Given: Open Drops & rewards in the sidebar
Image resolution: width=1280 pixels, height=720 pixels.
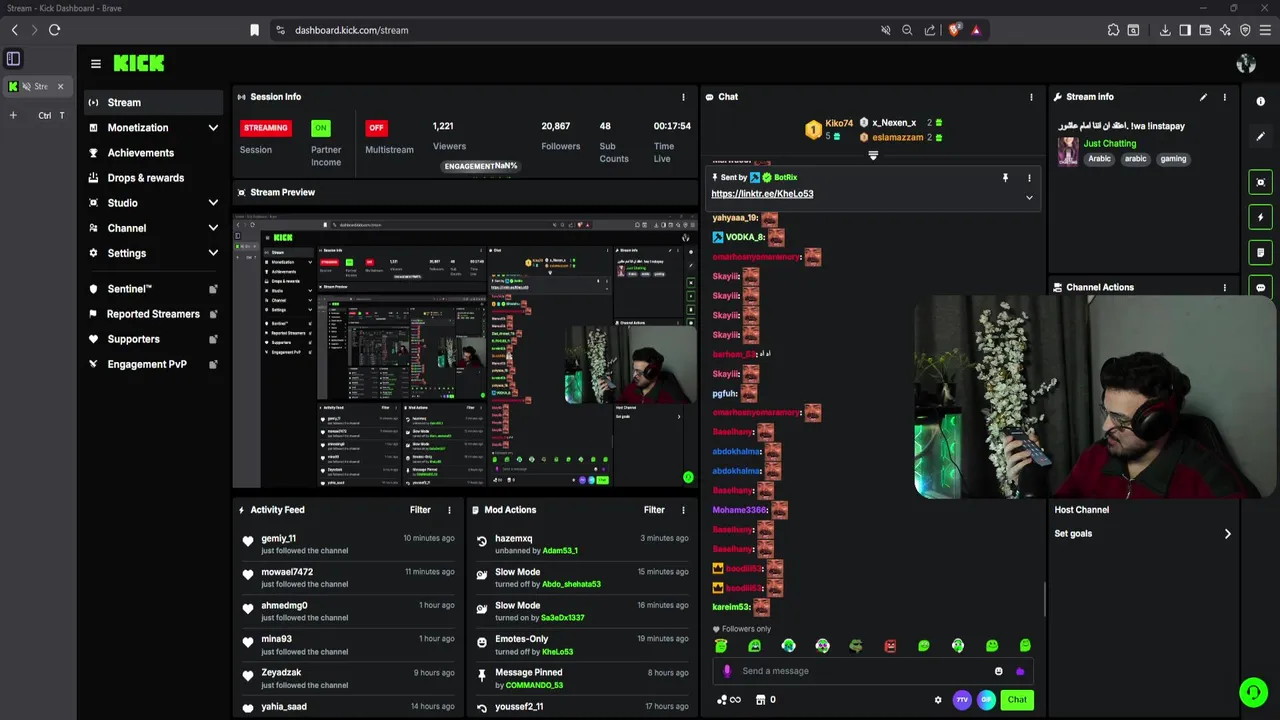Looking at the screenshot, I should [x=152, y=178].
